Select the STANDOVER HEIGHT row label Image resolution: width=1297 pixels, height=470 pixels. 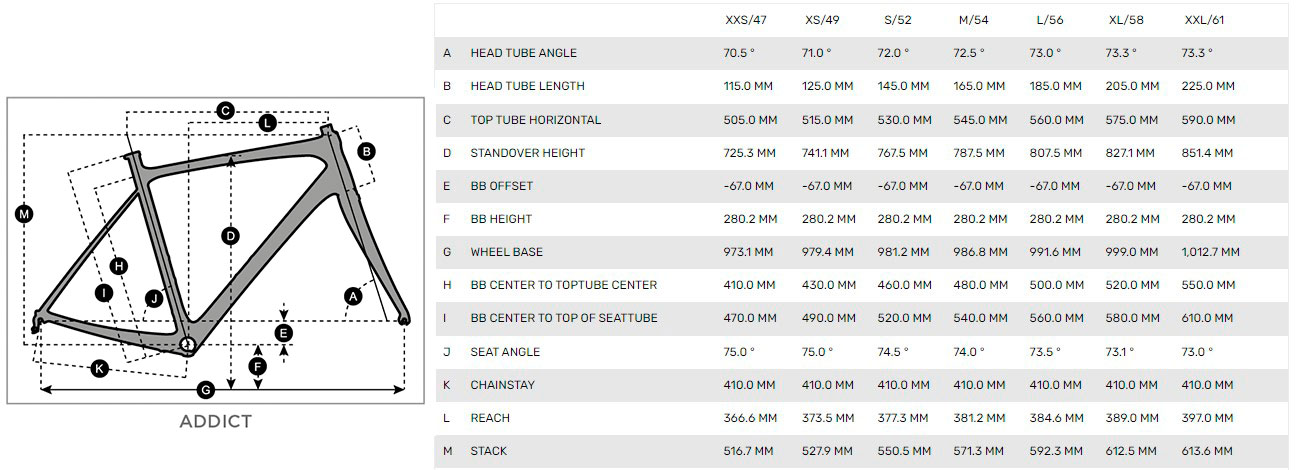click(x=527, y=153)
